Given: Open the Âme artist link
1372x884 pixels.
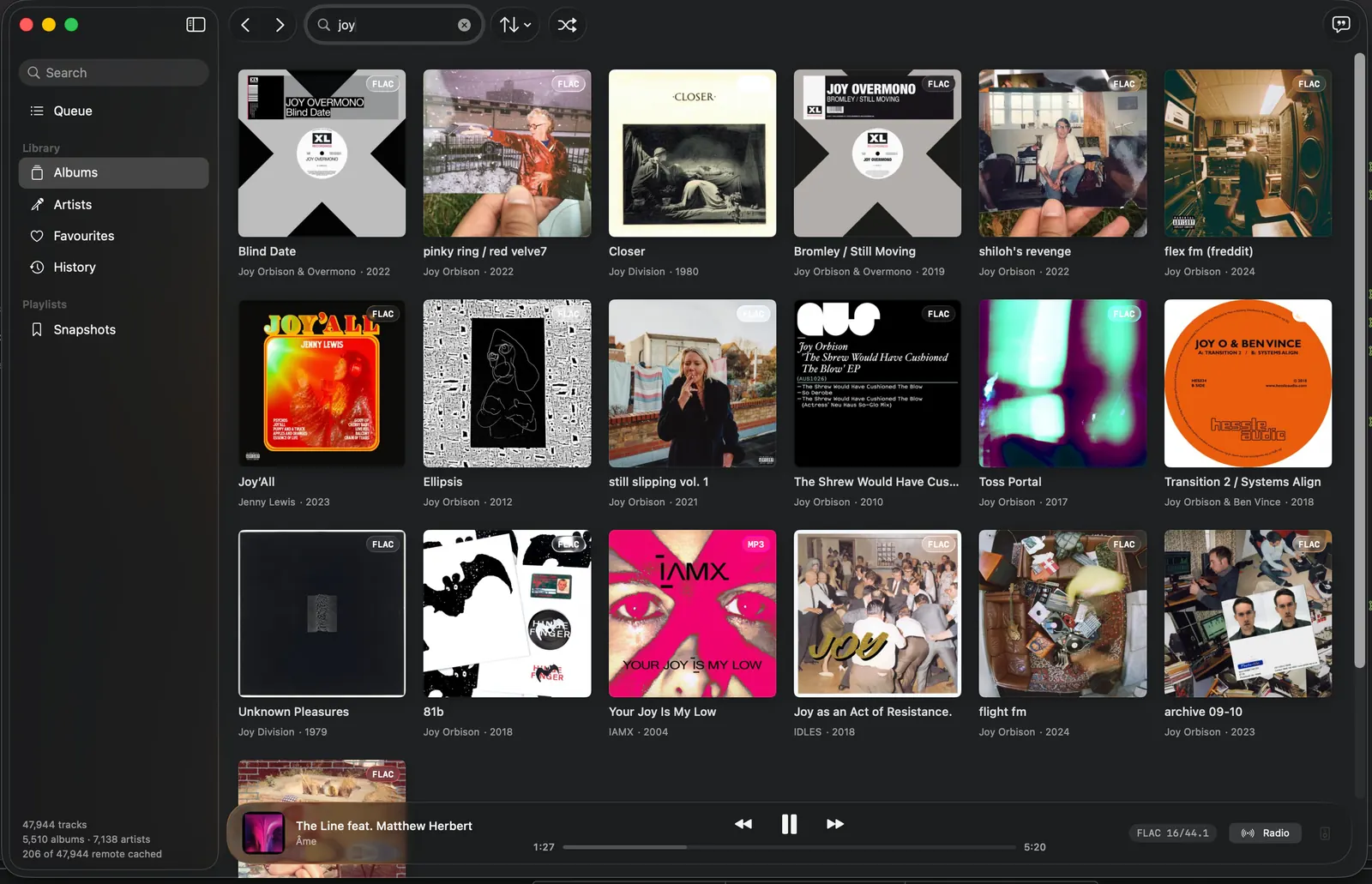Looking at the screenshot, I should click(x=306, y=841).
